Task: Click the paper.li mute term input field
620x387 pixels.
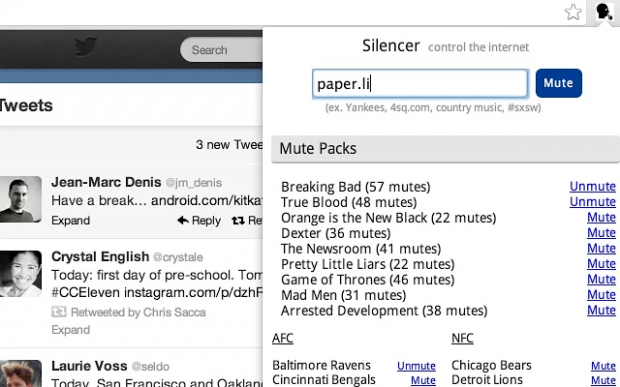Action: click(420, 83)
